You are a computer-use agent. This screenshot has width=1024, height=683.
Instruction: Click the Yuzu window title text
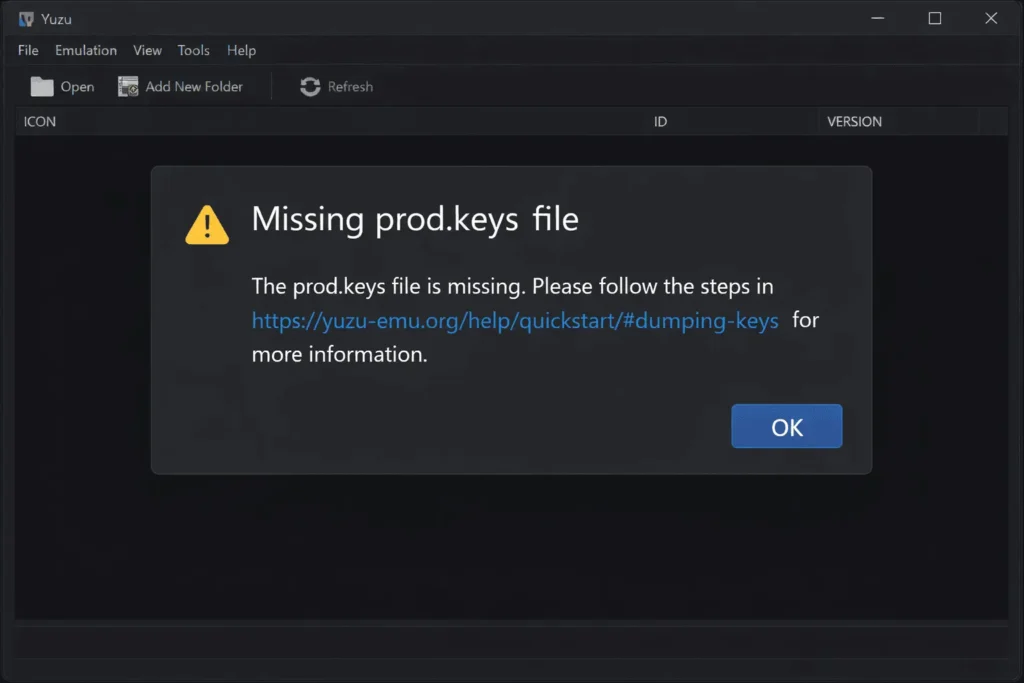click(x=57, y=19)
